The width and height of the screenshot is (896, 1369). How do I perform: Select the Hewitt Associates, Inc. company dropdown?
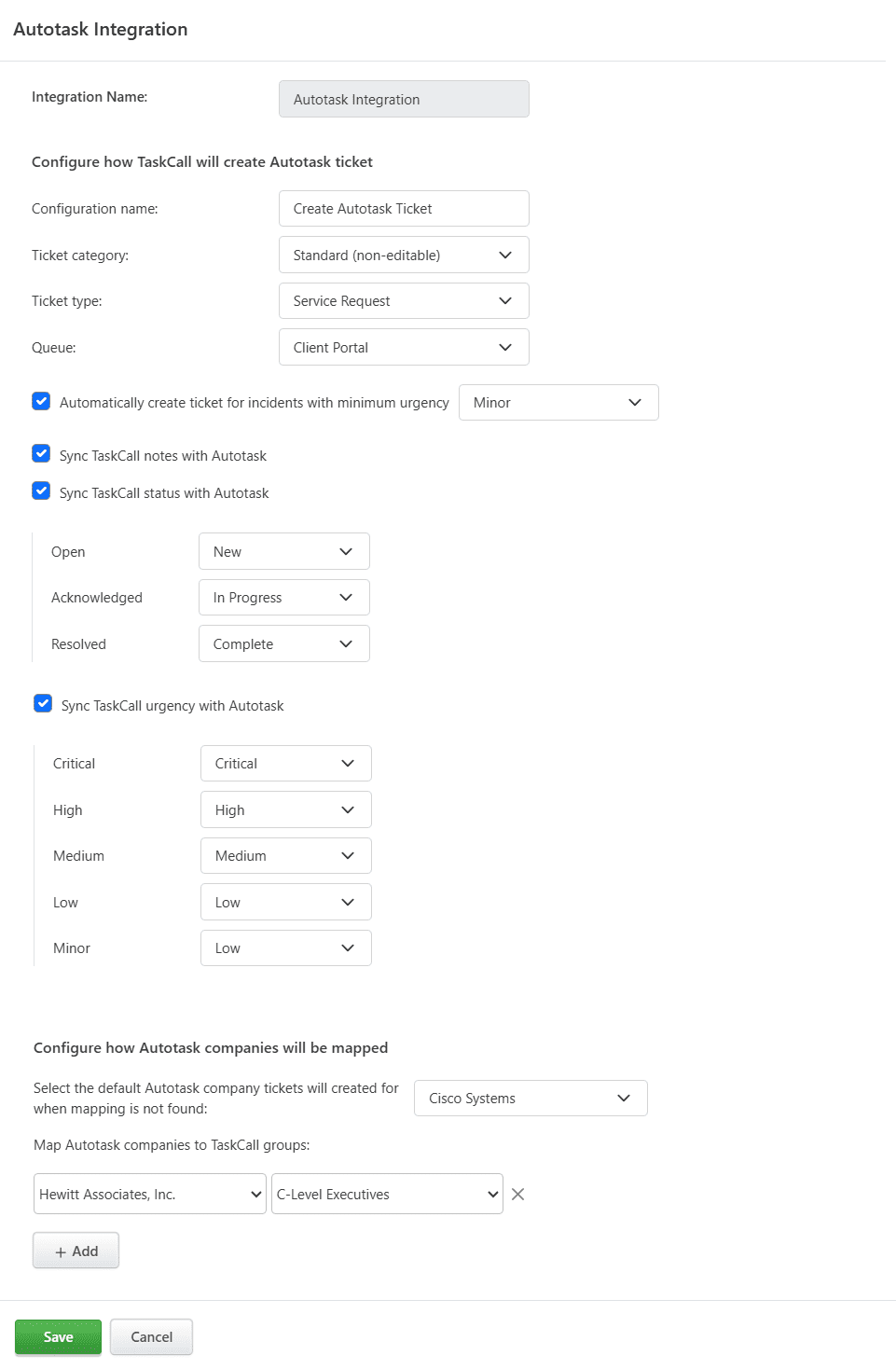tap(150, 1194)
